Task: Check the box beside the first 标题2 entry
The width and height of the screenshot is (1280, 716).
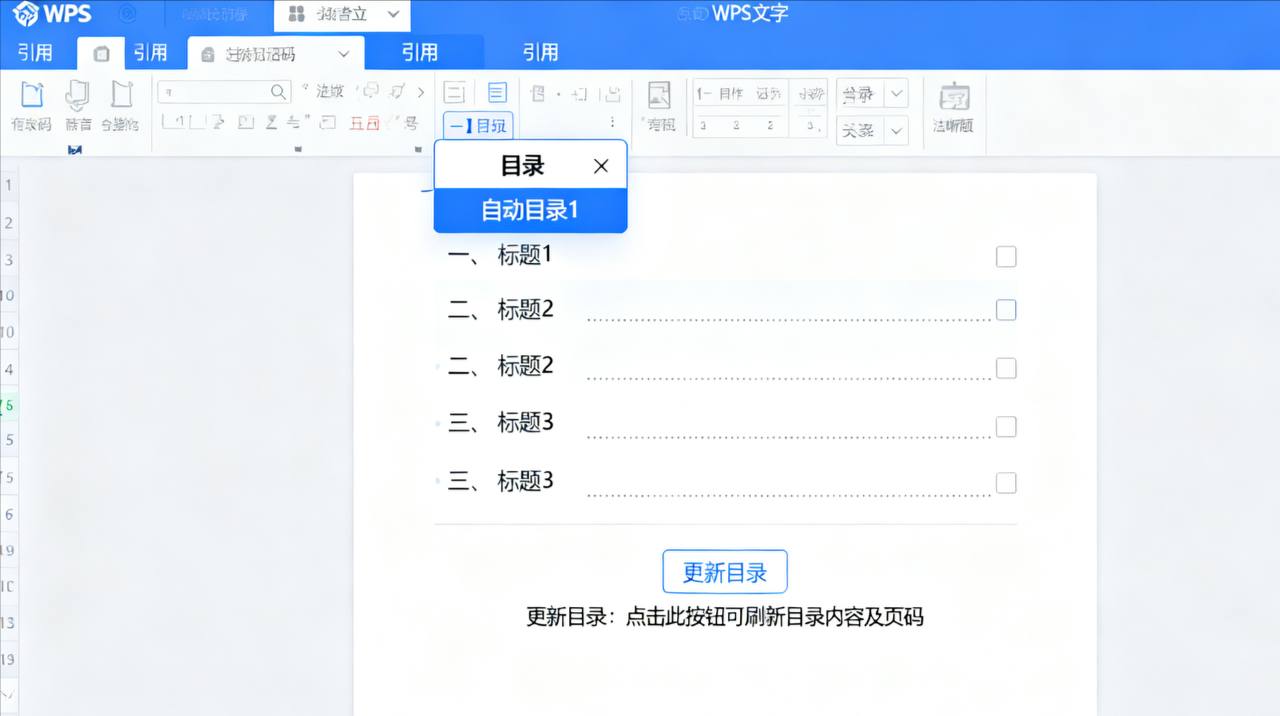Action: 1005,310
